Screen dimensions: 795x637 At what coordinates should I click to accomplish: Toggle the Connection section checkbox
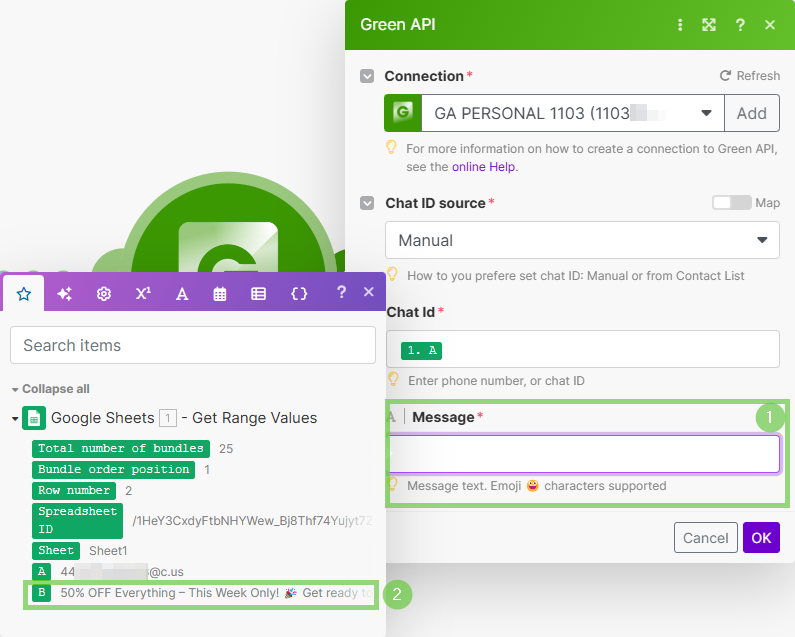pos(367,76)
